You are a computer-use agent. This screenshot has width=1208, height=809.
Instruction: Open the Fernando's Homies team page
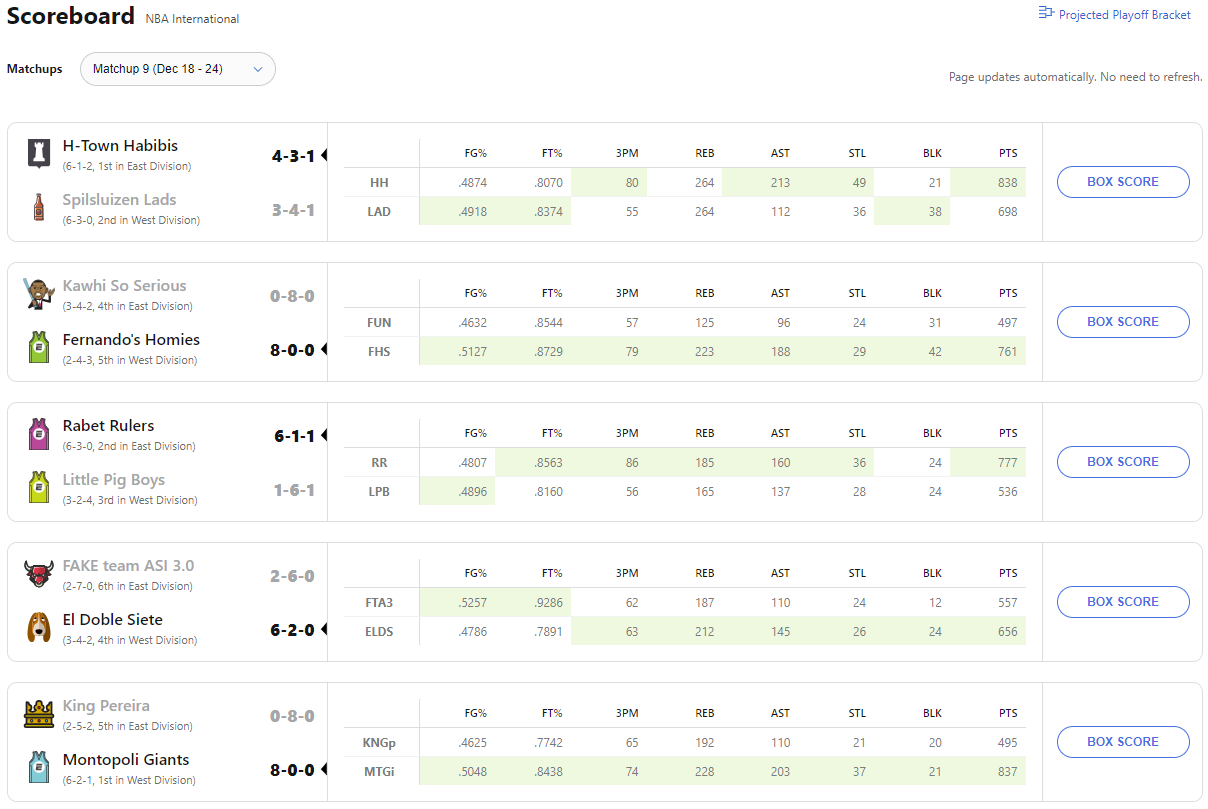coord(131,340)
